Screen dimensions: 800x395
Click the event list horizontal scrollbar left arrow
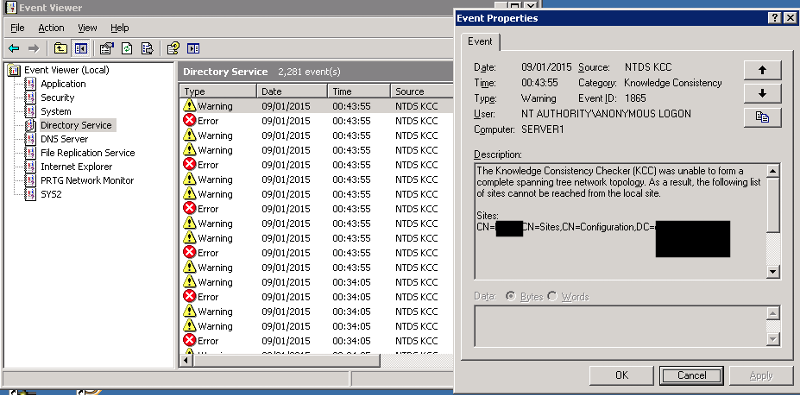coord(187,361)
